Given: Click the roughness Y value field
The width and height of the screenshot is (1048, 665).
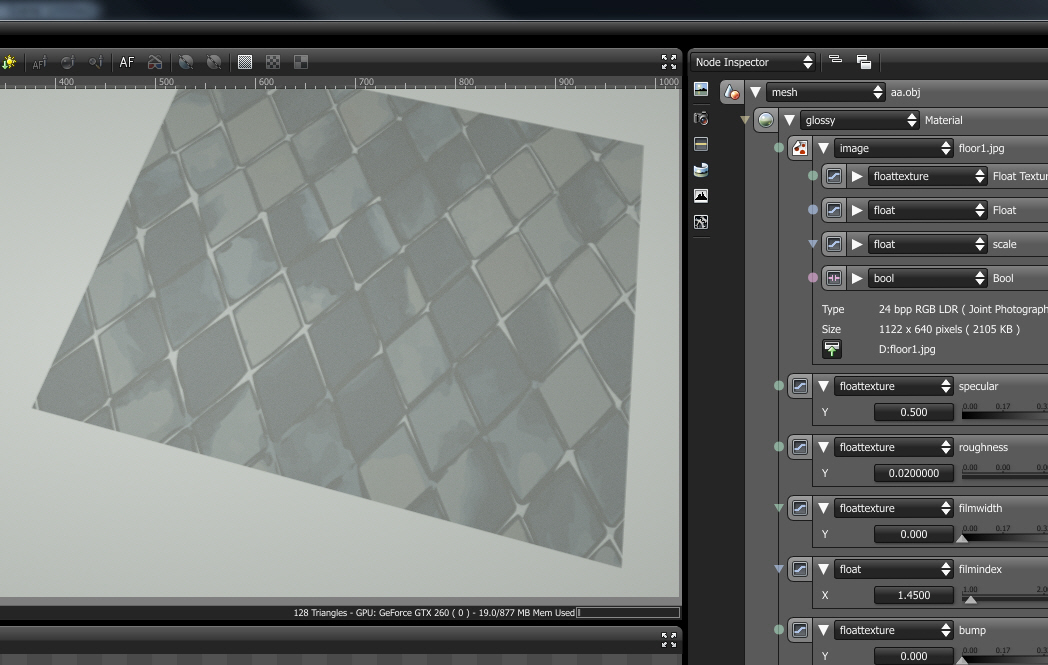Looking at the screenshot, I should (914, 473).
